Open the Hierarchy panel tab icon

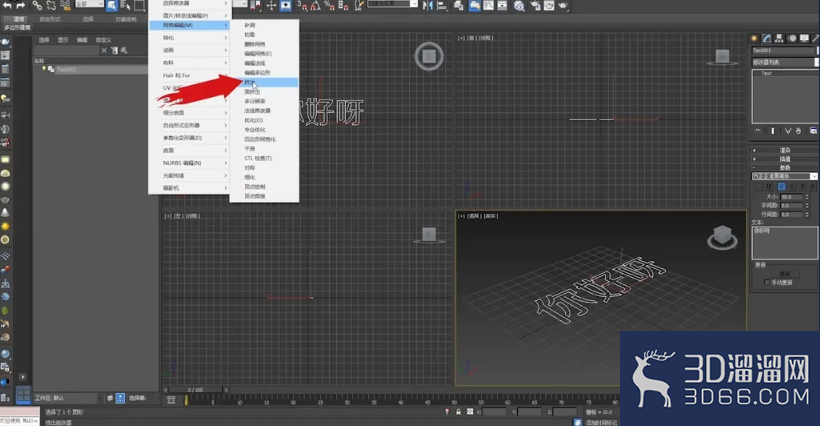pyautogui.click(x=779, y=38)
